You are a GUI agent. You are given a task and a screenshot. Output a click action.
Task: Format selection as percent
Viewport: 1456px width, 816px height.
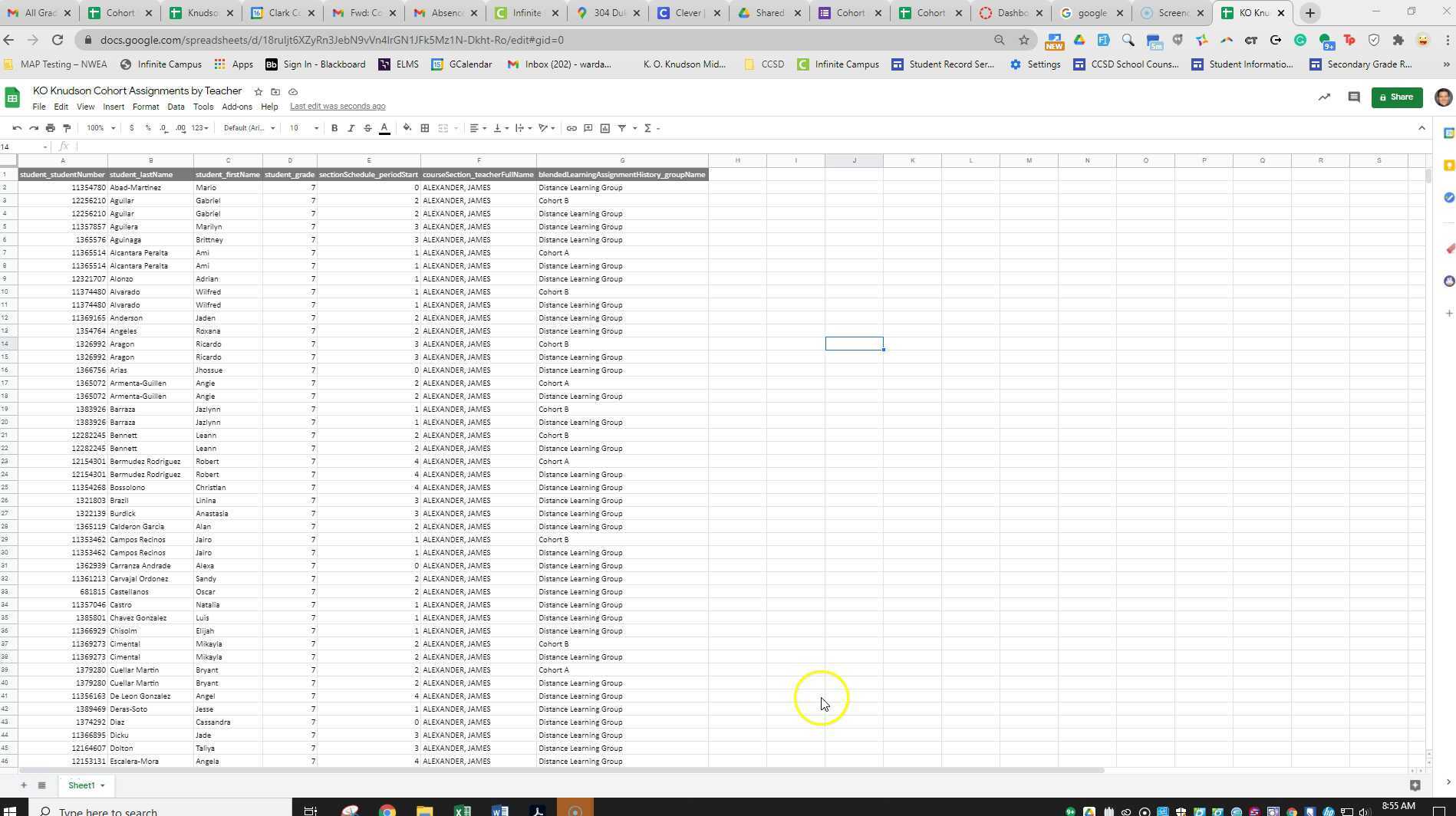148,128
